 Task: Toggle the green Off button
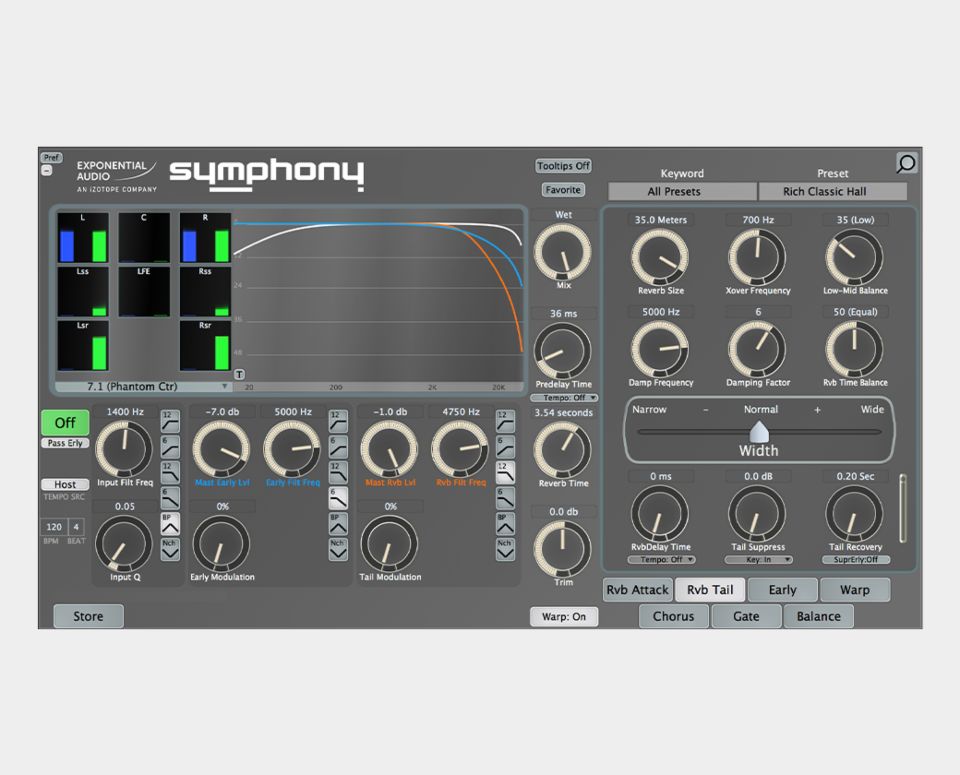pos(65,423)
